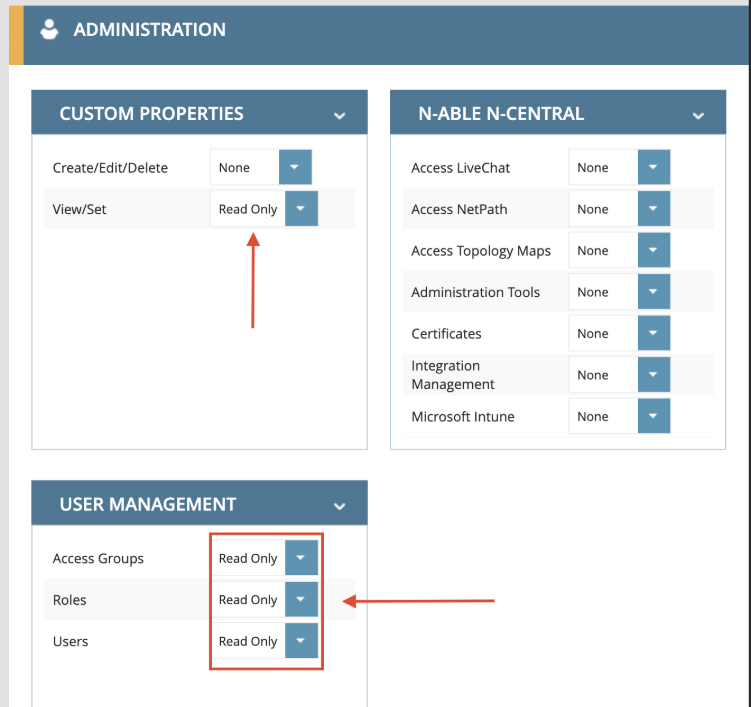
Task: Open the Access Groups dropdown arrow
Action: tap(301, 558)
